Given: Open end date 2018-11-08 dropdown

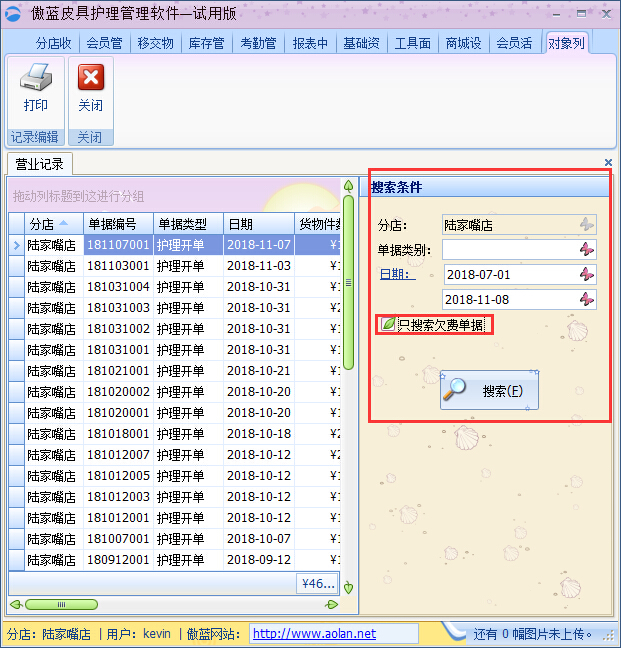Looking at the screenshot, I should coord(586,299).
